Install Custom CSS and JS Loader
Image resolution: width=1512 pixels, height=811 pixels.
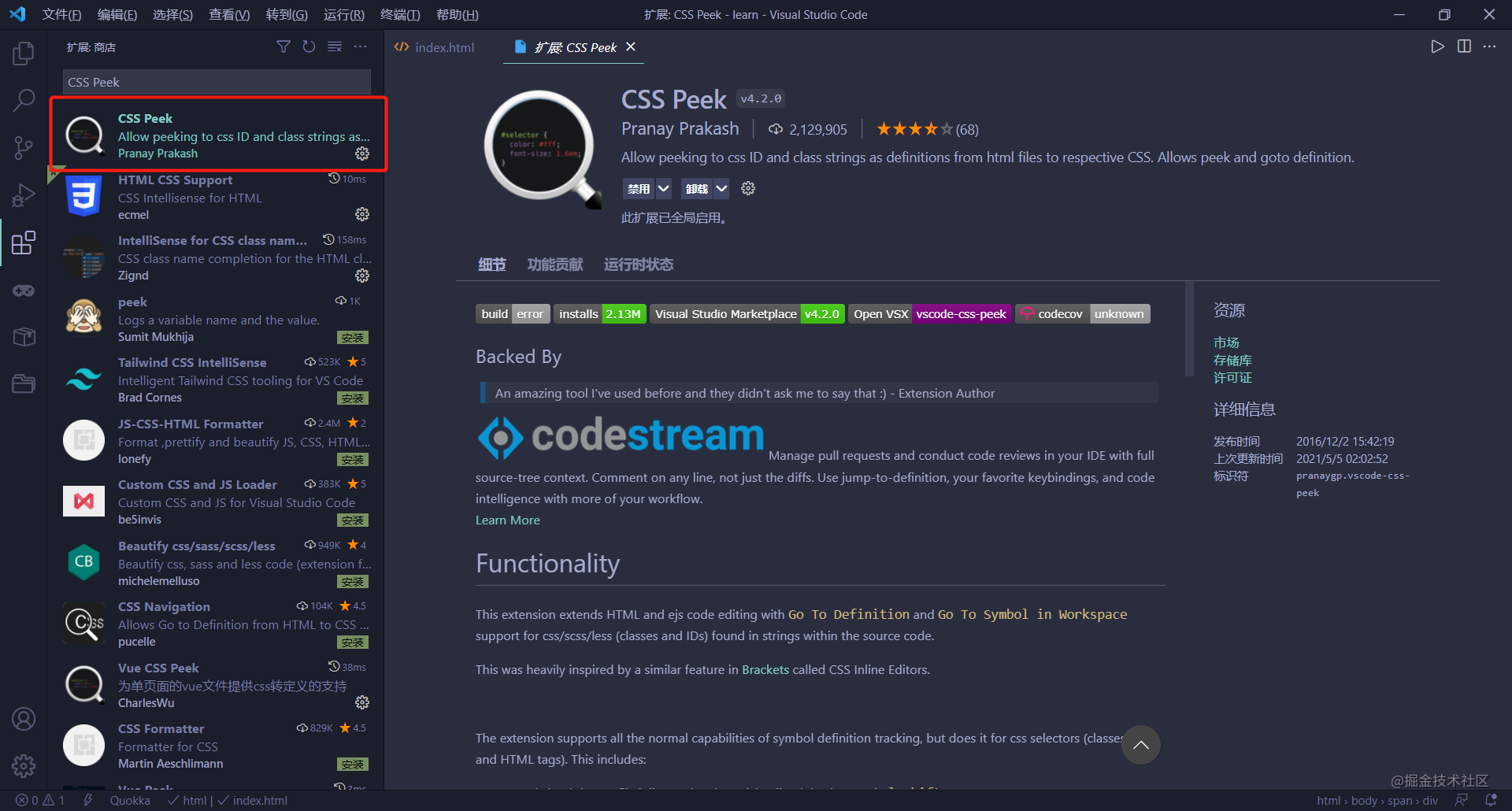pyautogui.click(x=353, y=520)
